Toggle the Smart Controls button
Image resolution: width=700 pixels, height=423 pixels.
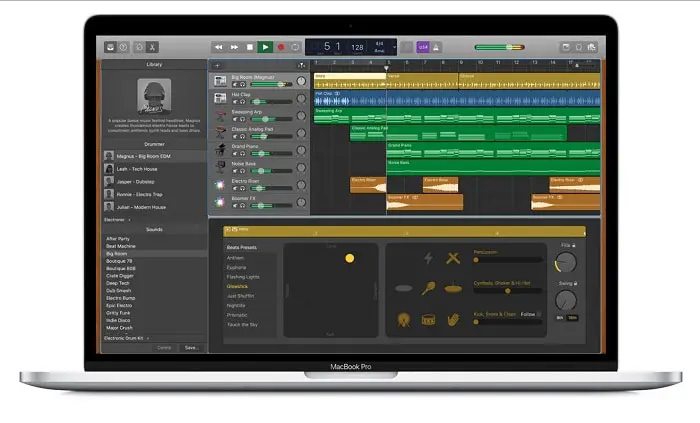pos(139,47)
